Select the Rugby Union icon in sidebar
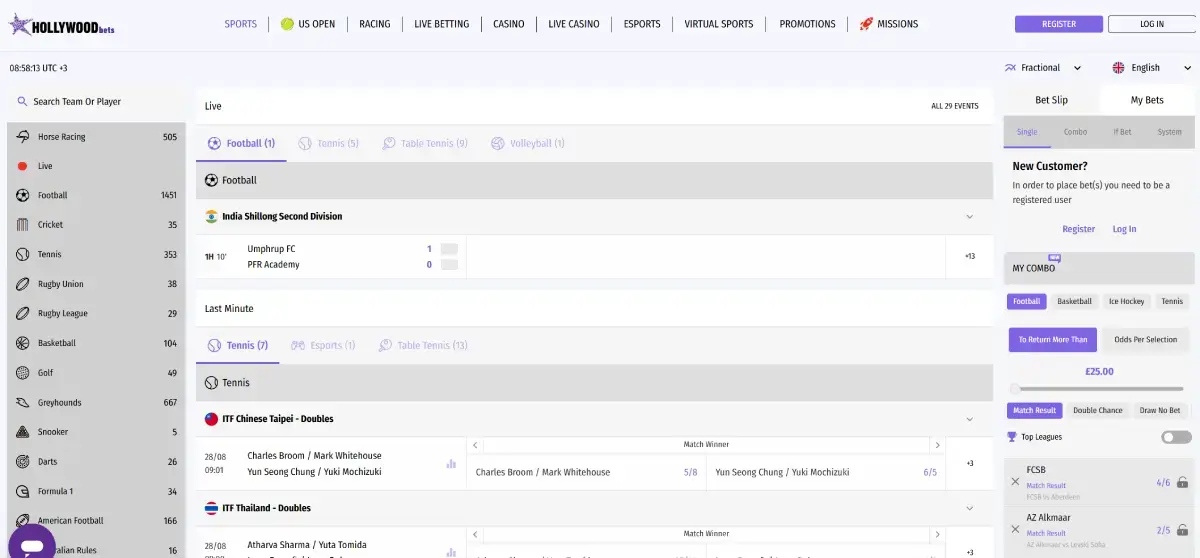1200x558 pixels. 22,284
